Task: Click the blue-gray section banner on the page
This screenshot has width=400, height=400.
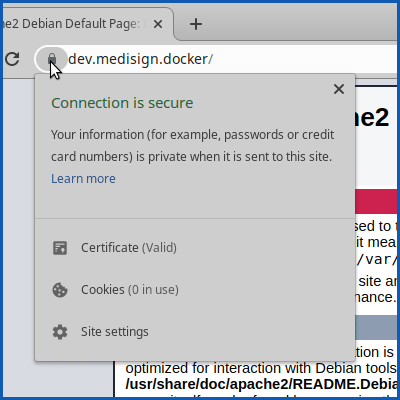Action: pyautogui.click(x=376, y=326)
